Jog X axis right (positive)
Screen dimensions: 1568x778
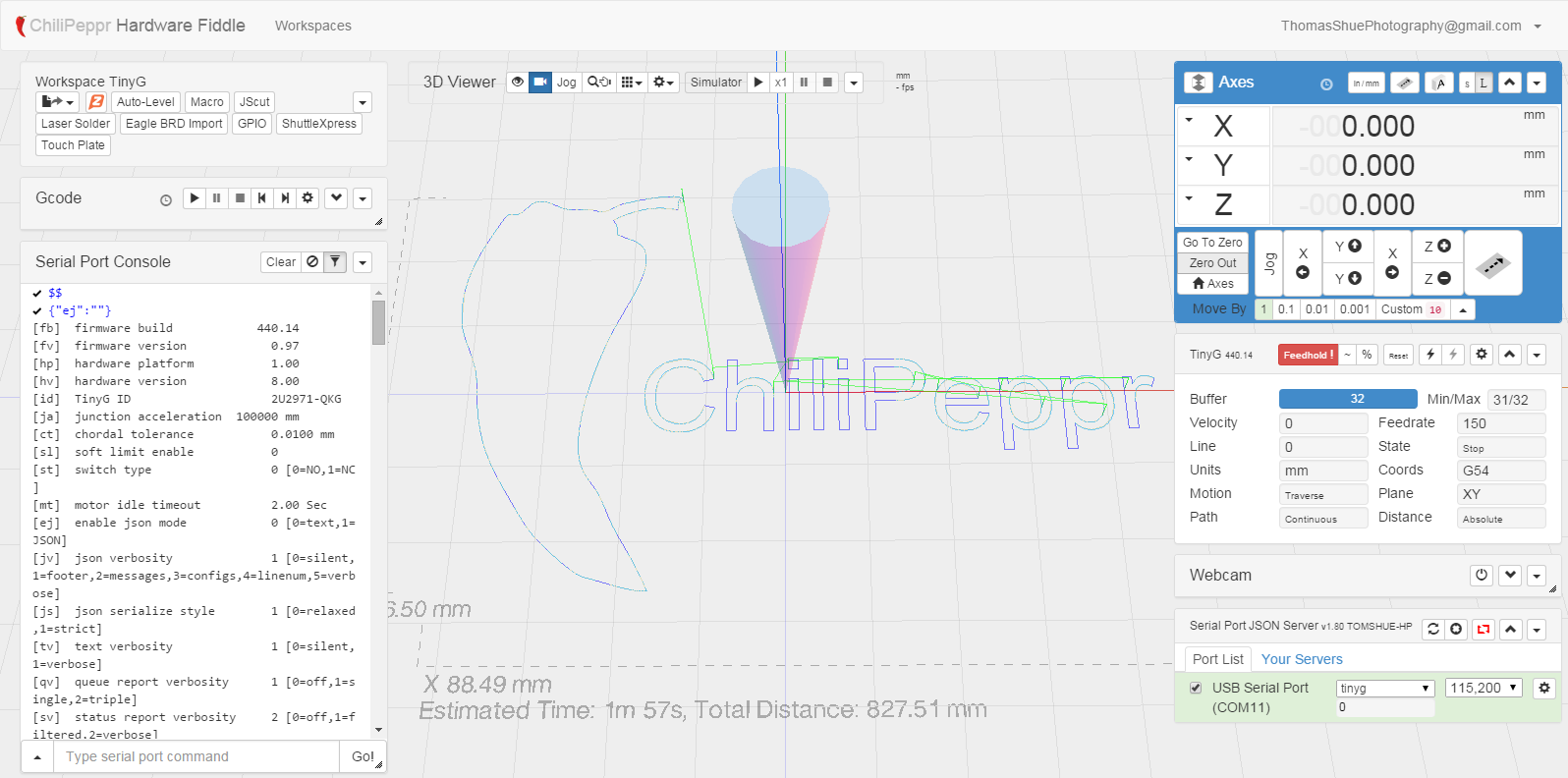click(x=1392, y=263)
